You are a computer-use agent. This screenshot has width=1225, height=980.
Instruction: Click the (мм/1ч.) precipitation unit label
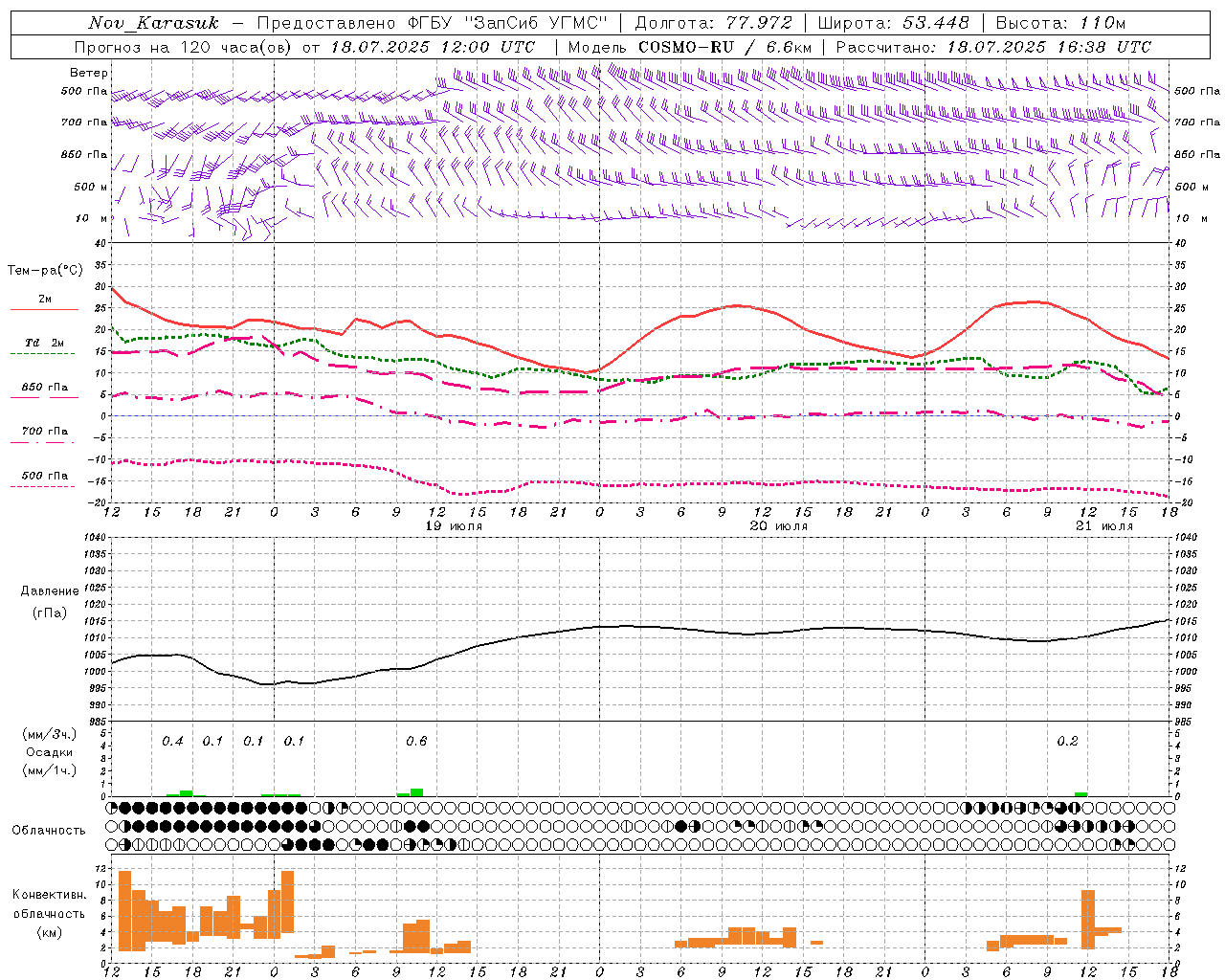(50, 770)
